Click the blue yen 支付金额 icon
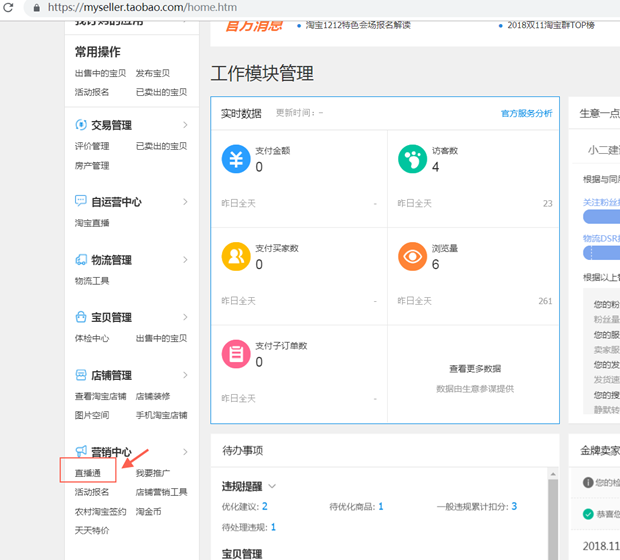 pyautogui.click(x=236, y=159)
